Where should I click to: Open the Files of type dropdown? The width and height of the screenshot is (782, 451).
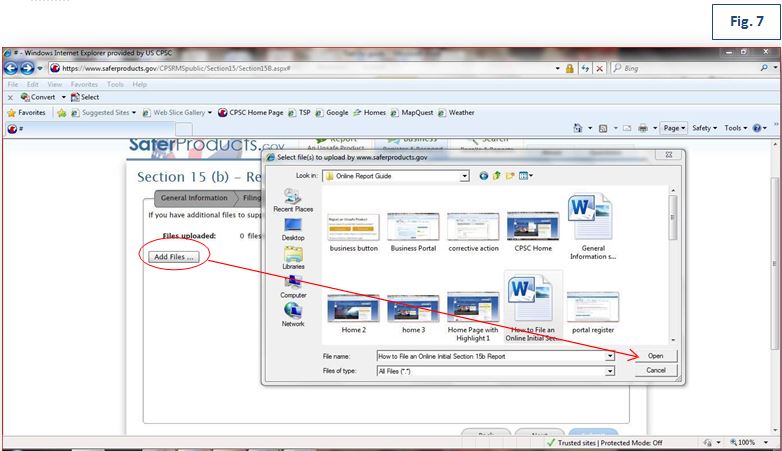click(609, 371)
